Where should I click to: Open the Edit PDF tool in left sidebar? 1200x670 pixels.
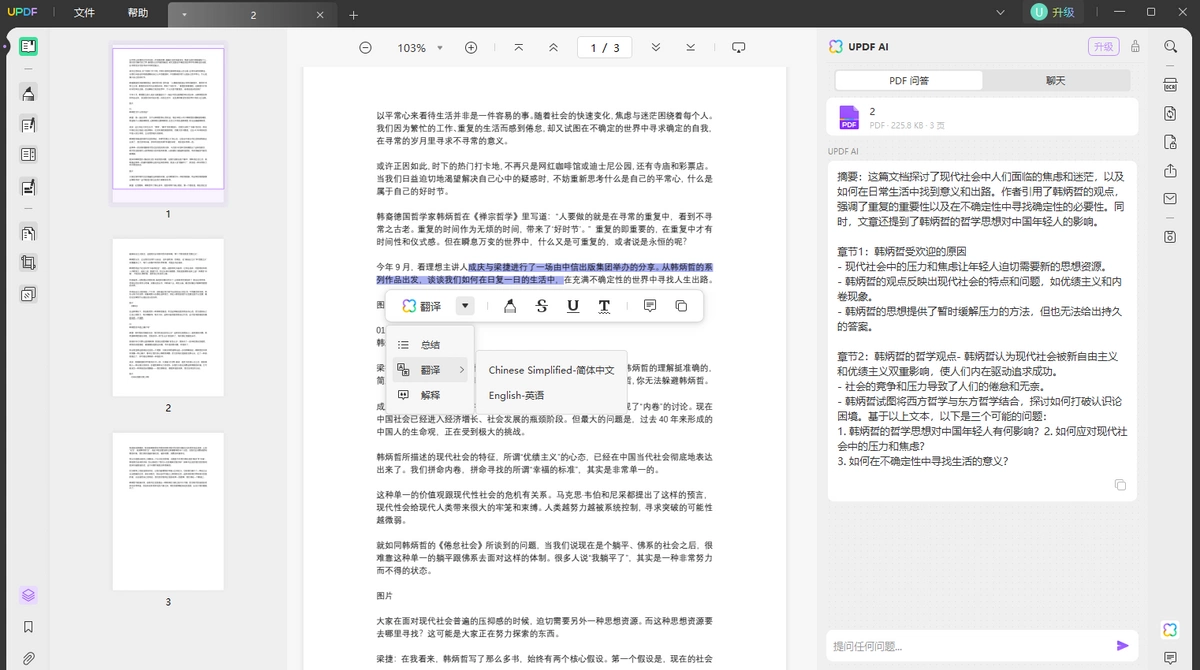click(x=28, y=125)
